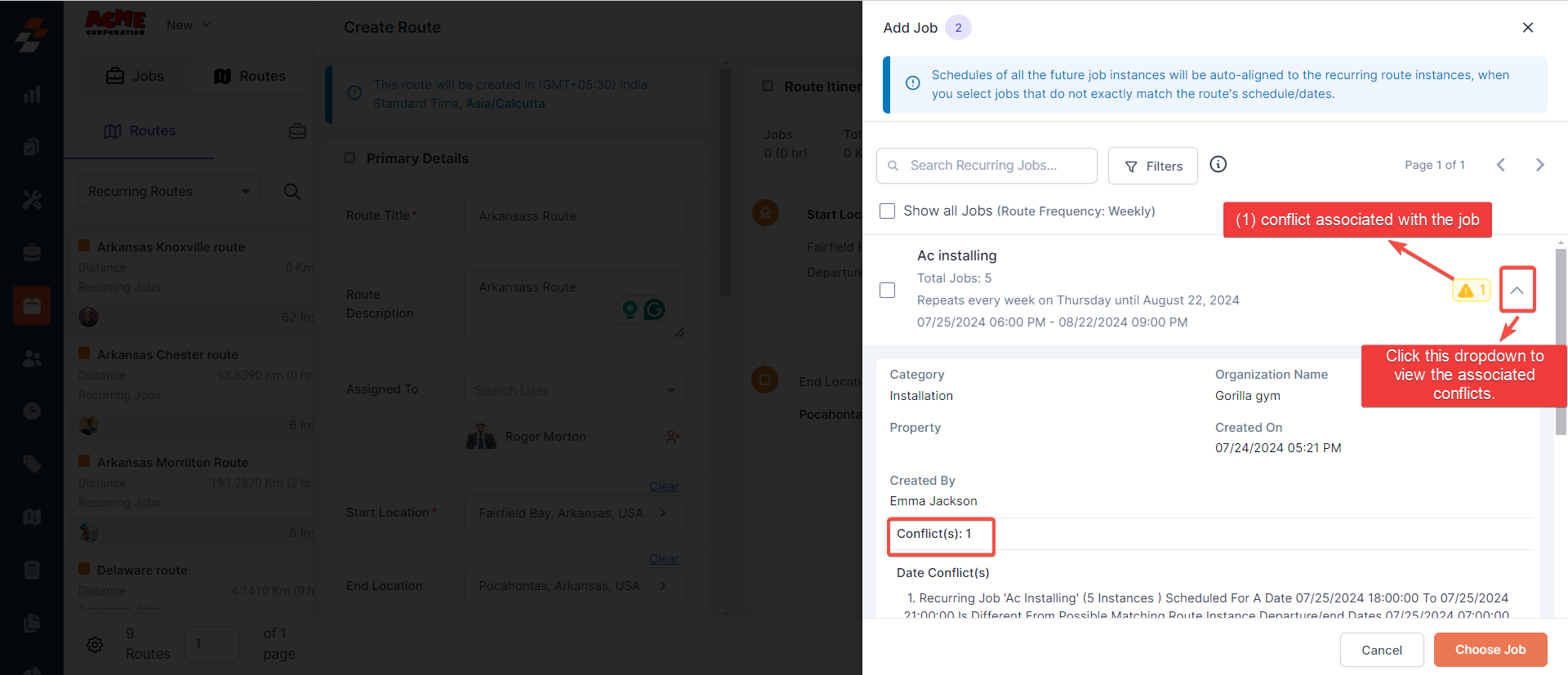The image size is (1568, 675).
Task: Collapse the Ac installing conflict details chevron
Action: coord(1517,290)
